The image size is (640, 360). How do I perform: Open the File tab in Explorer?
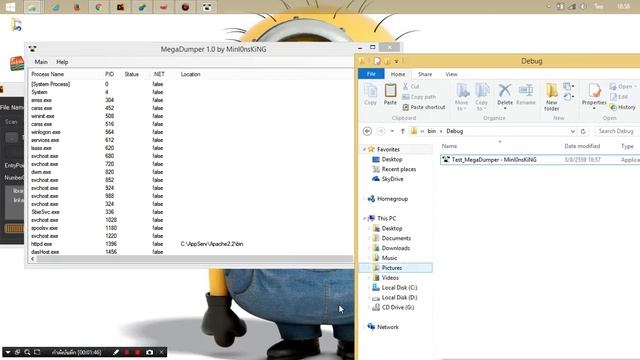pos(371,74)
